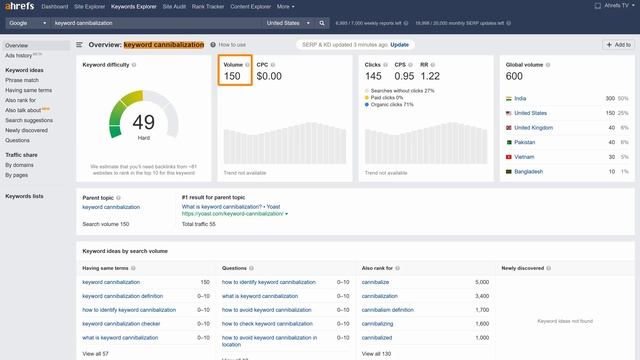
Task: Click info icon beside Global volume
Action: pyautogui.click(x=548, y=65)
